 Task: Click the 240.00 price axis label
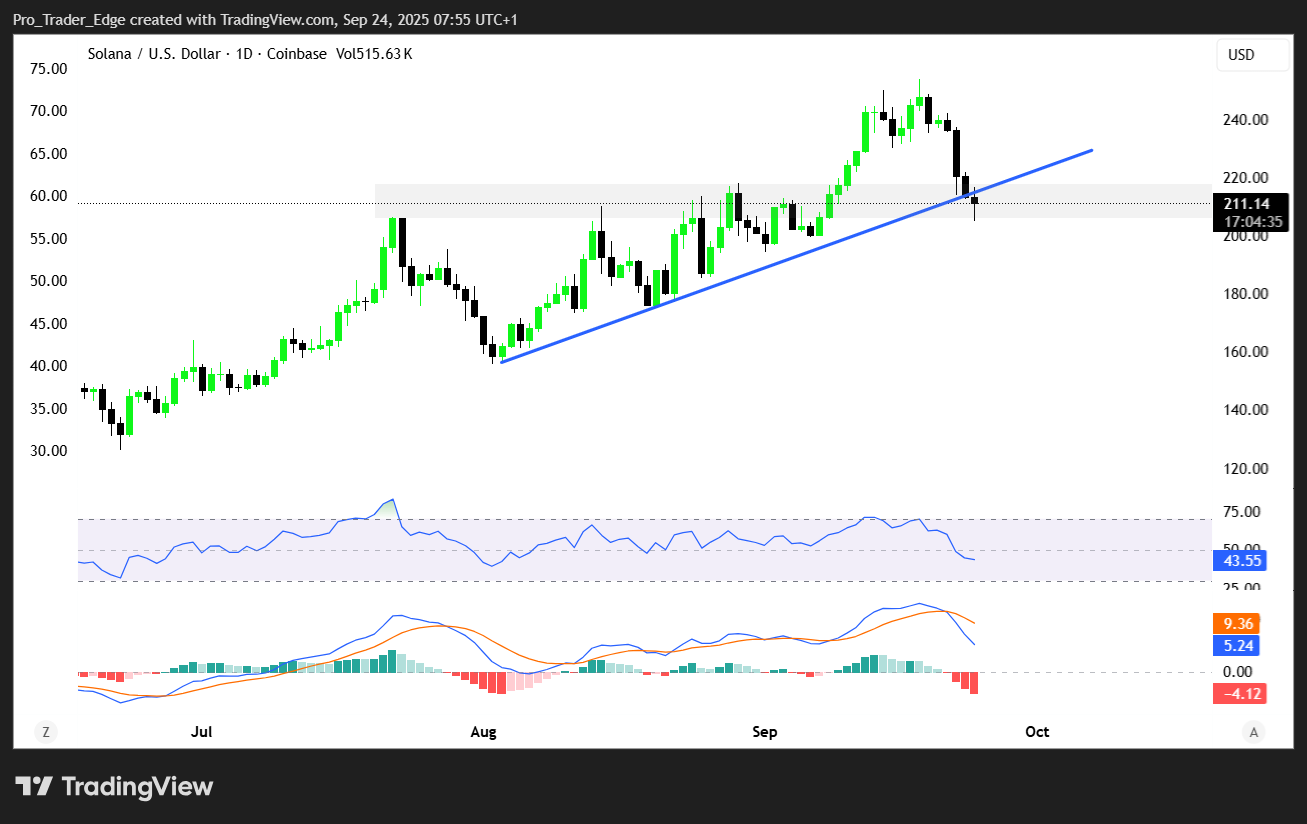(x=1247, y=120)
